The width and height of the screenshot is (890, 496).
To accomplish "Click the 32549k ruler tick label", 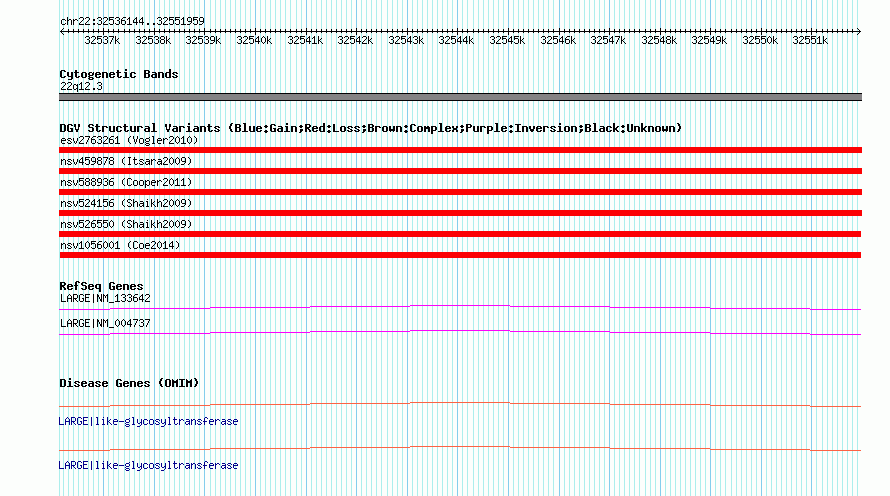I will 709,40.
